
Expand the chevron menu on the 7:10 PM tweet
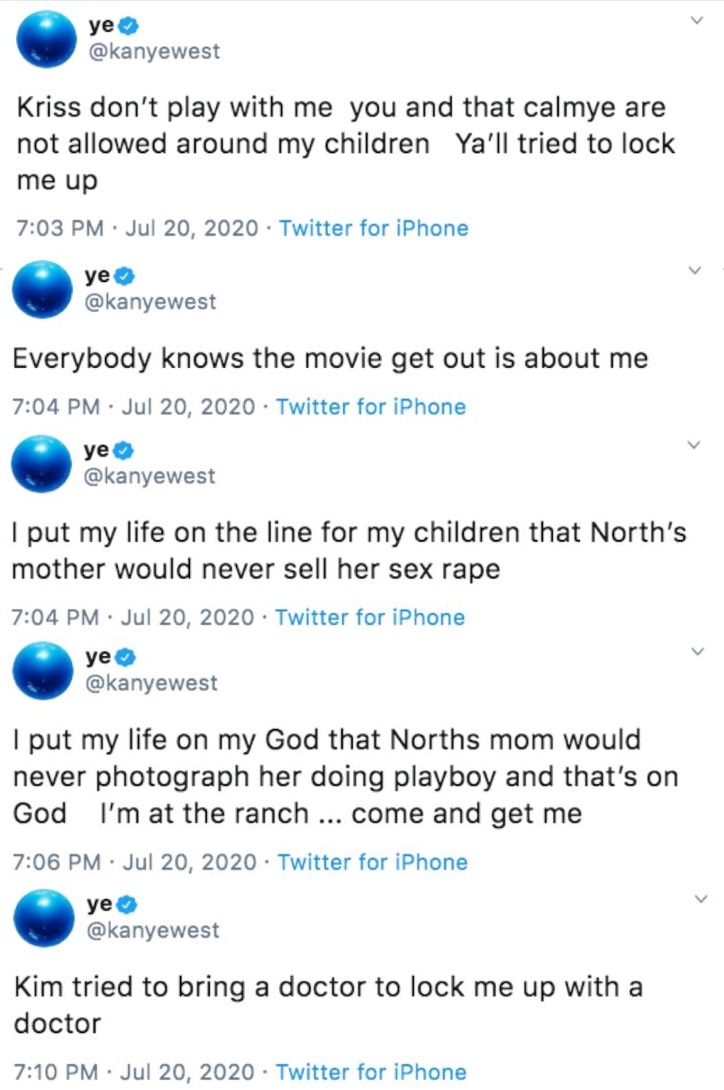pyautogui.click(x=697, y=900)
